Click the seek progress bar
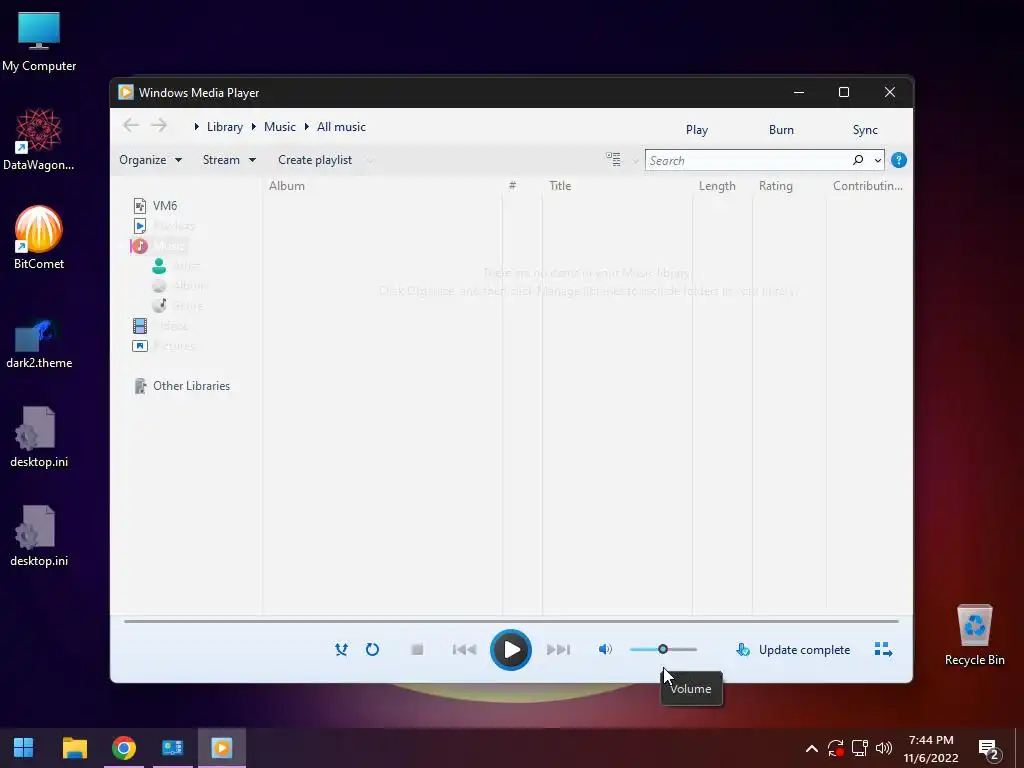The image size is (1024, 768). click(x=511, y=621)
